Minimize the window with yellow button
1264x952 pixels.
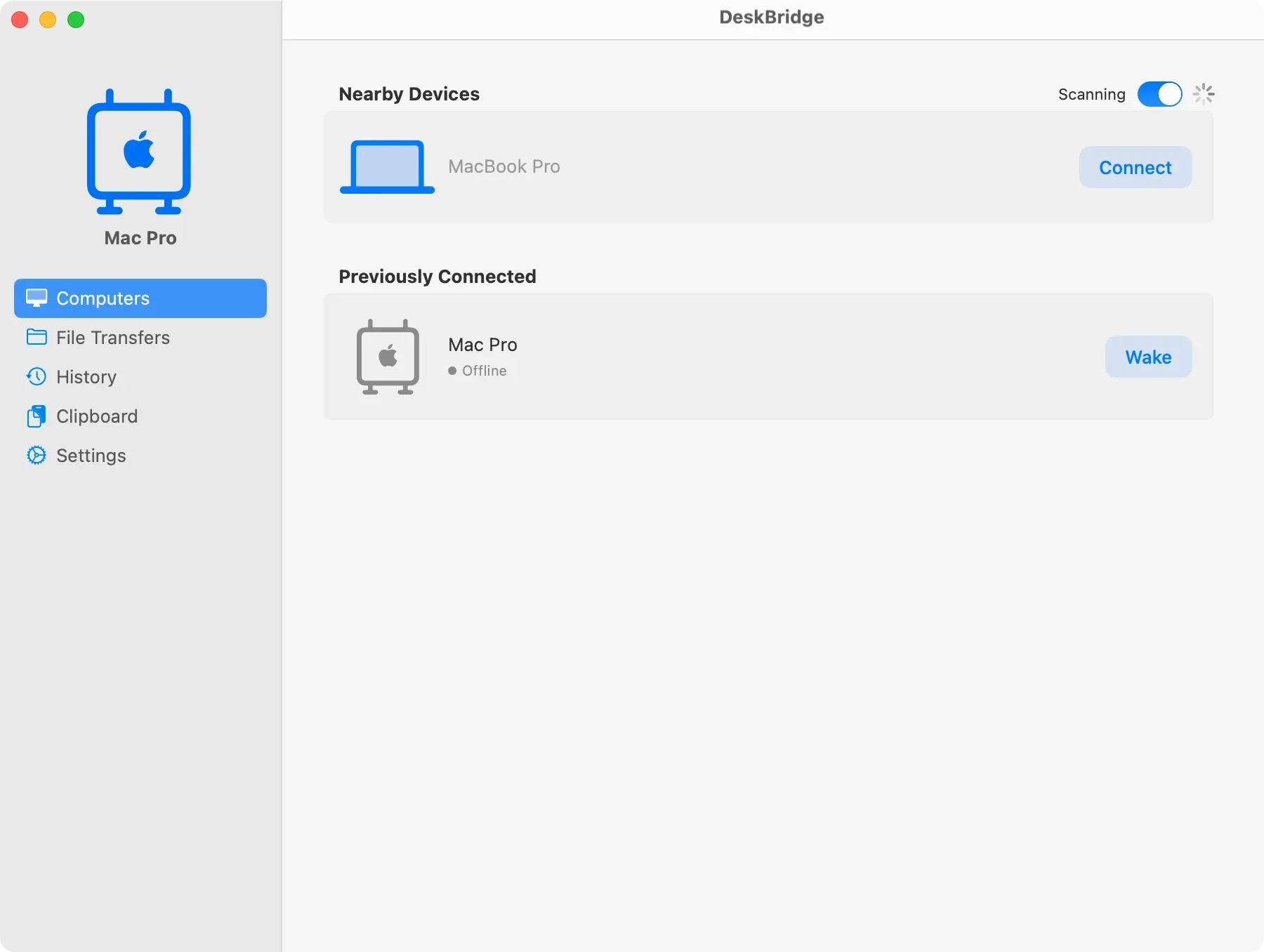coord(48,20)
